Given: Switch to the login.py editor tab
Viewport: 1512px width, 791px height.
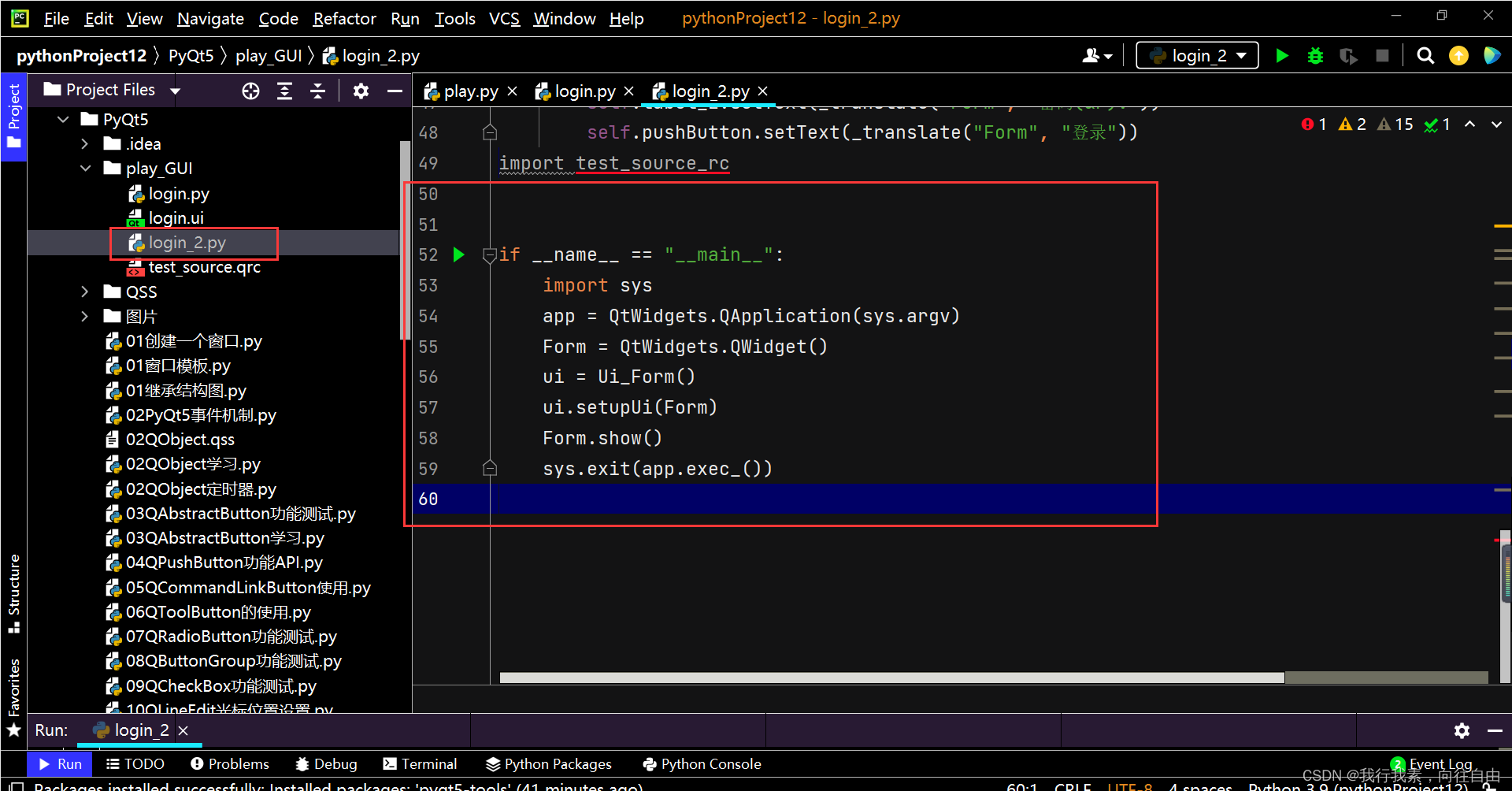Looking at the screenshot, I should point(584,91).
